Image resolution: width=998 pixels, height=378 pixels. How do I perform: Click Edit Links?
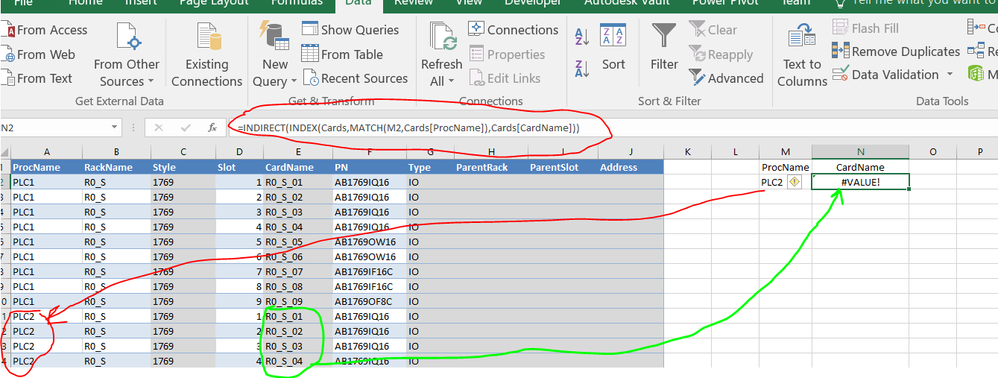(505, 79)
